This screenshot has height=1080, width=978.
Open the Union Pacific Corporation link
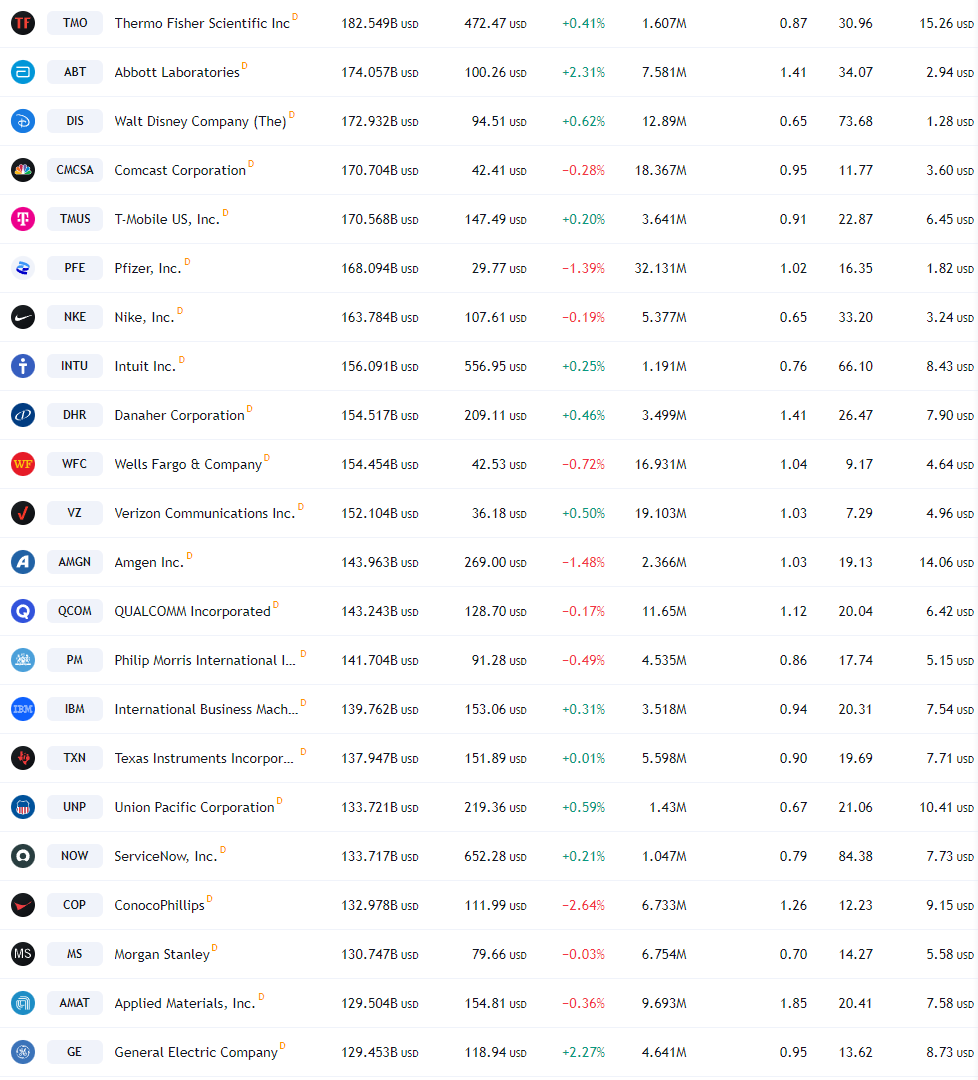pos(194,807)
